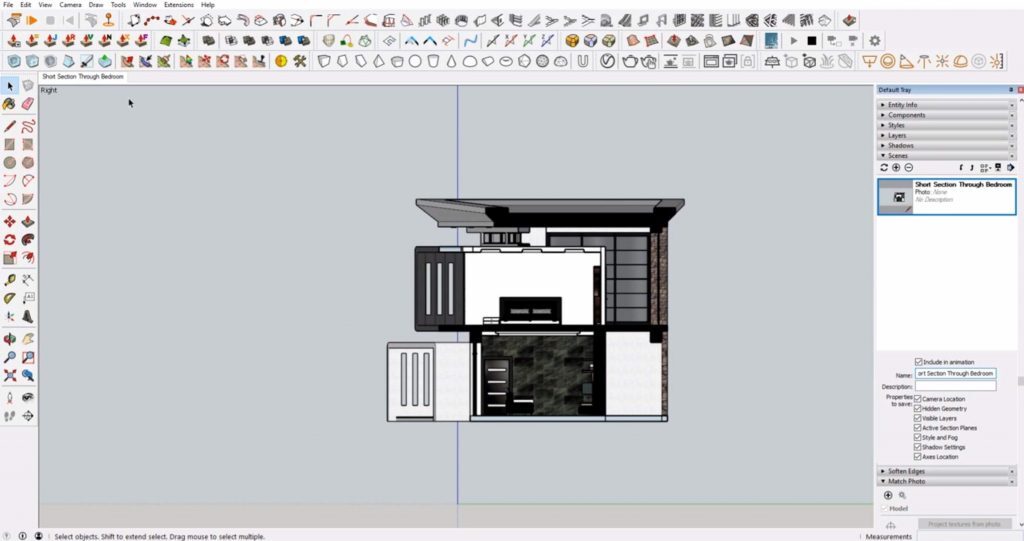Click Update Scene refresh icon

tap(884, 168)
